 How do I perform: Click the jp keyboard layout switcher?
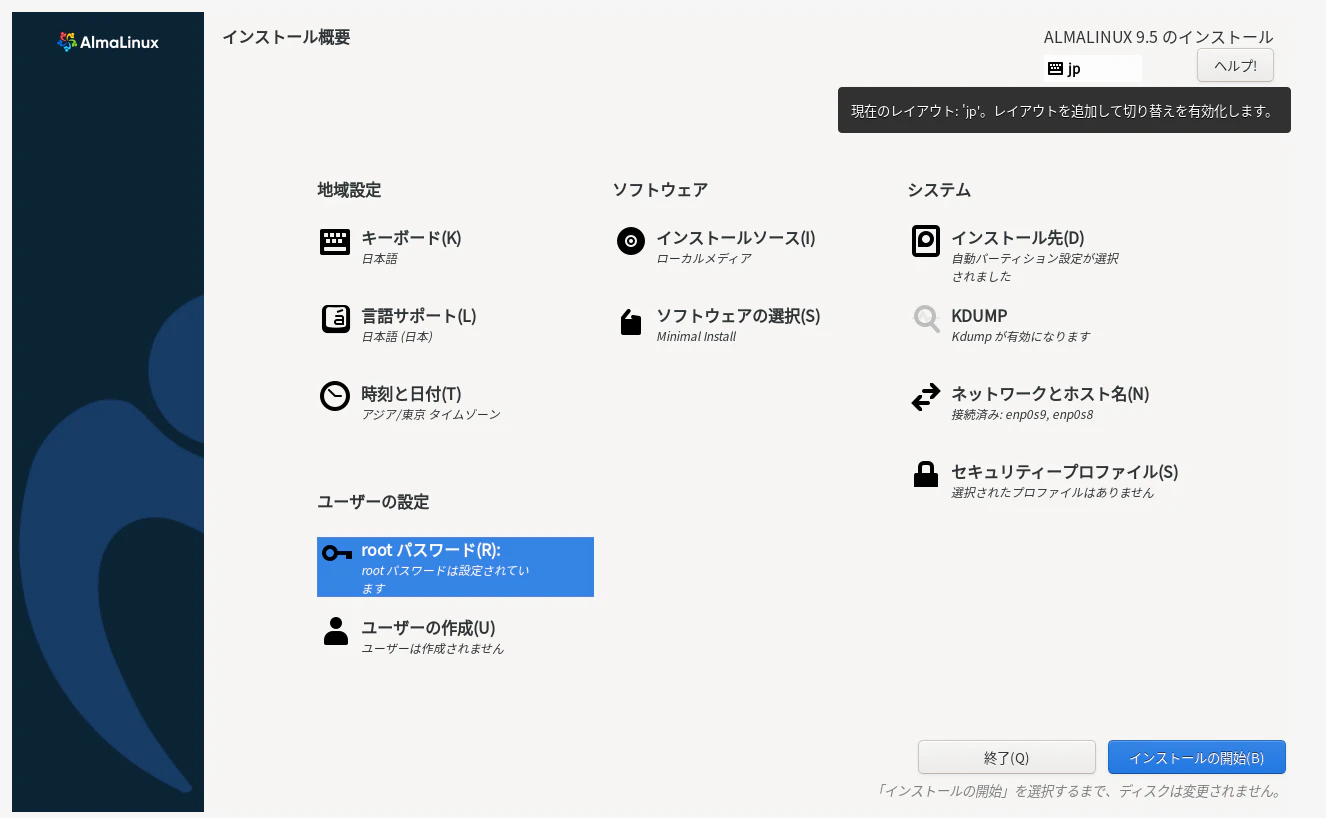[x=1092, y=69]
